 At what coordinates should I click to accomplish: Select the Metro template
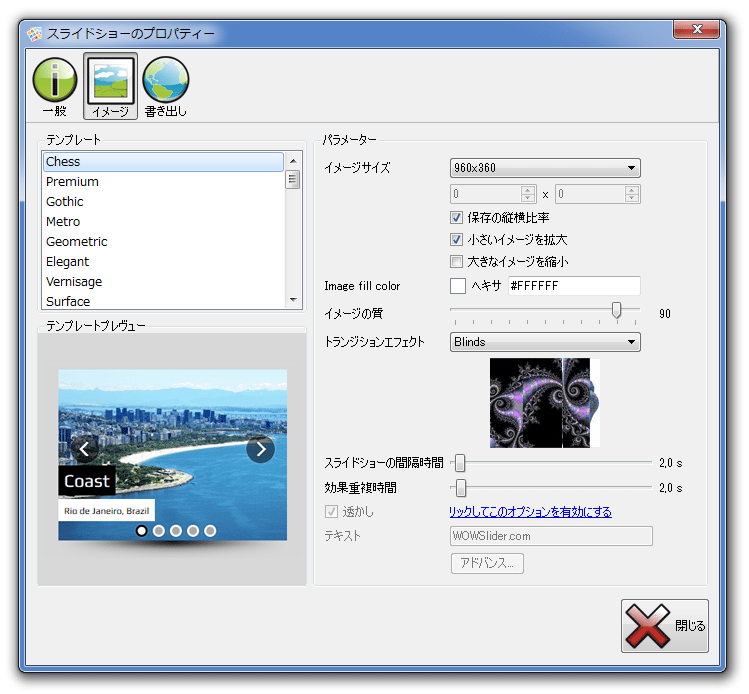(x=163, y=222)
